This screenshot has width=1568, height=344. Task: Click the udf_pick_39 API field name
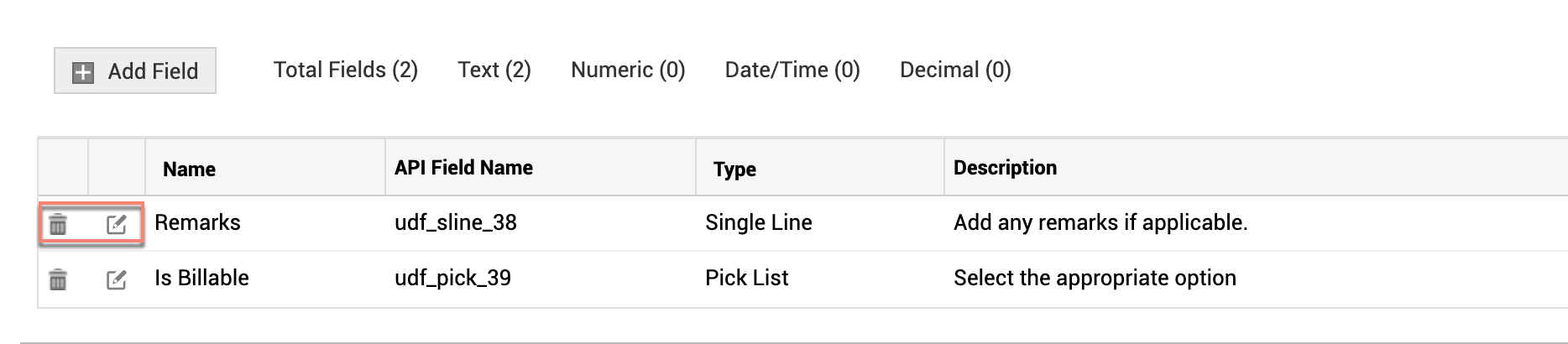(452, 278)
